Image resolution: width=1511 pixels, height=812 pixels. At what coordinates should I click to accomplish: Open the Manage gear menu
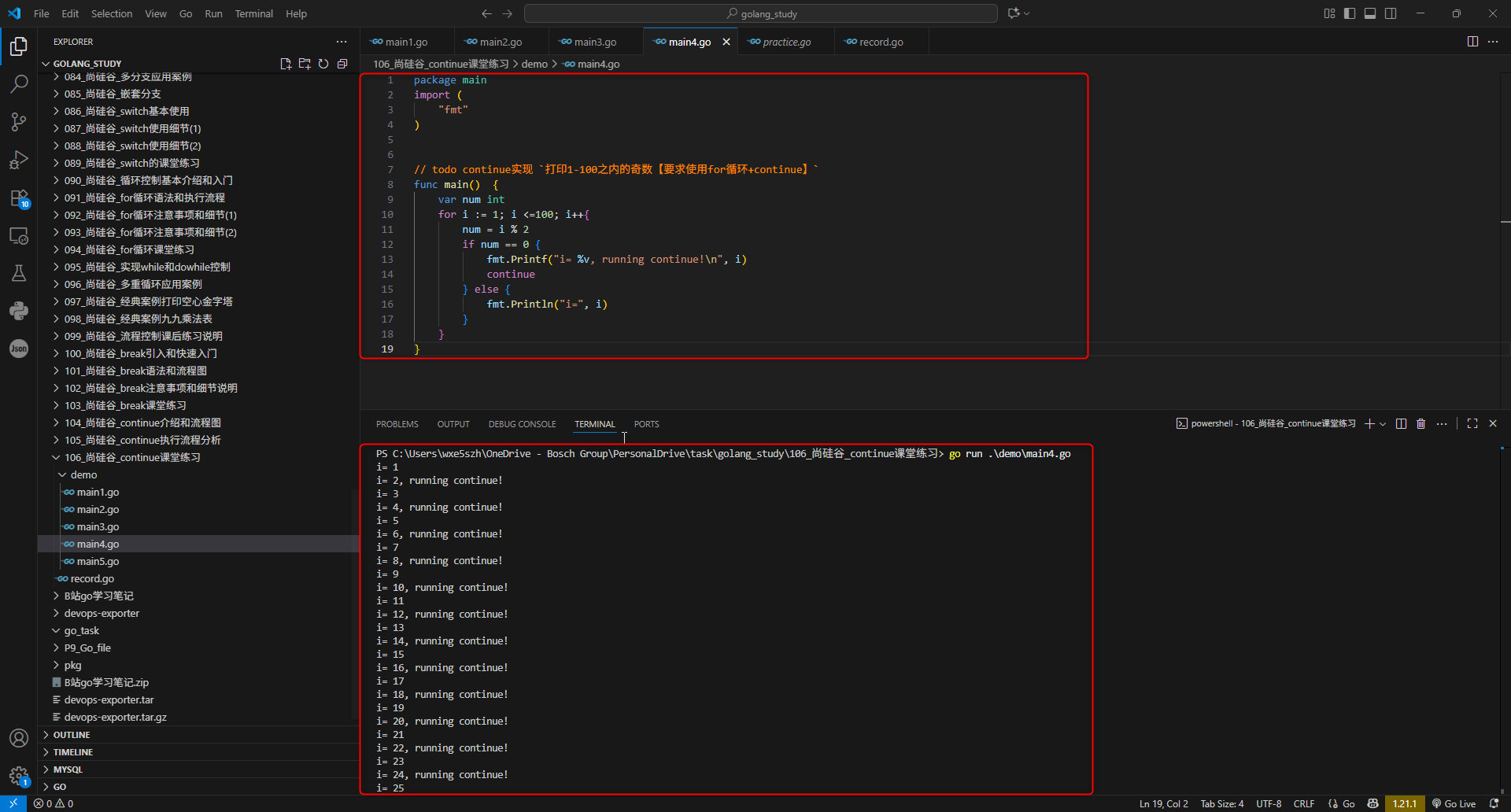(19, 776)
